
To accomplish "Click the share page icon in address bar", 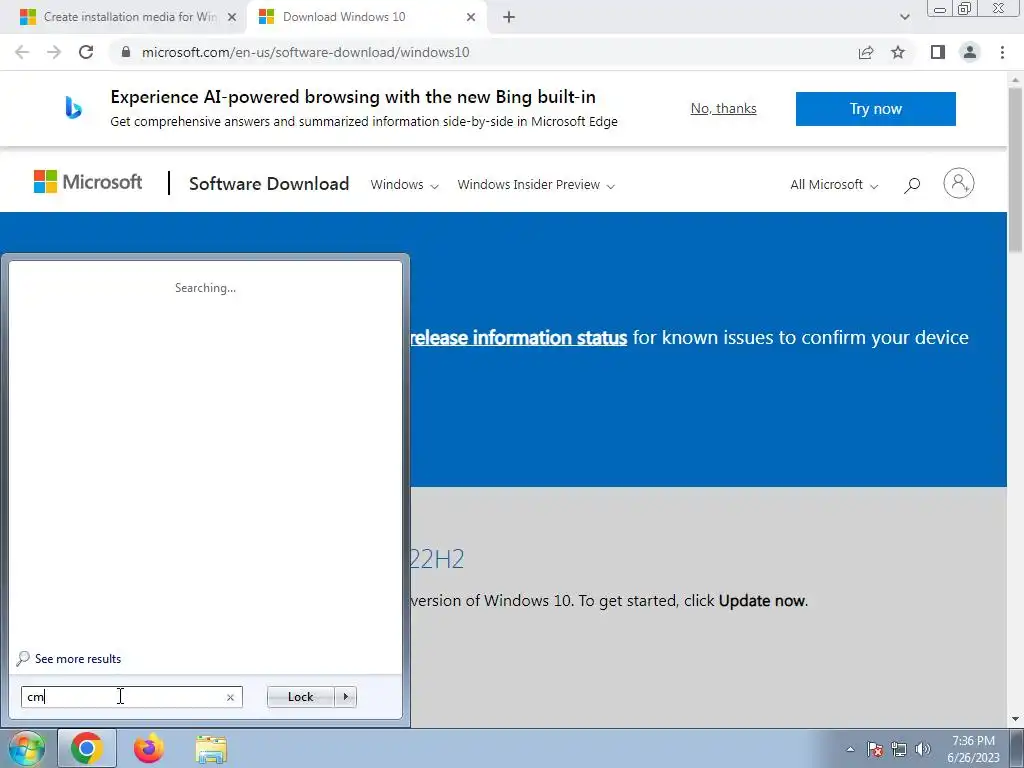I will (x=866, y=52).
